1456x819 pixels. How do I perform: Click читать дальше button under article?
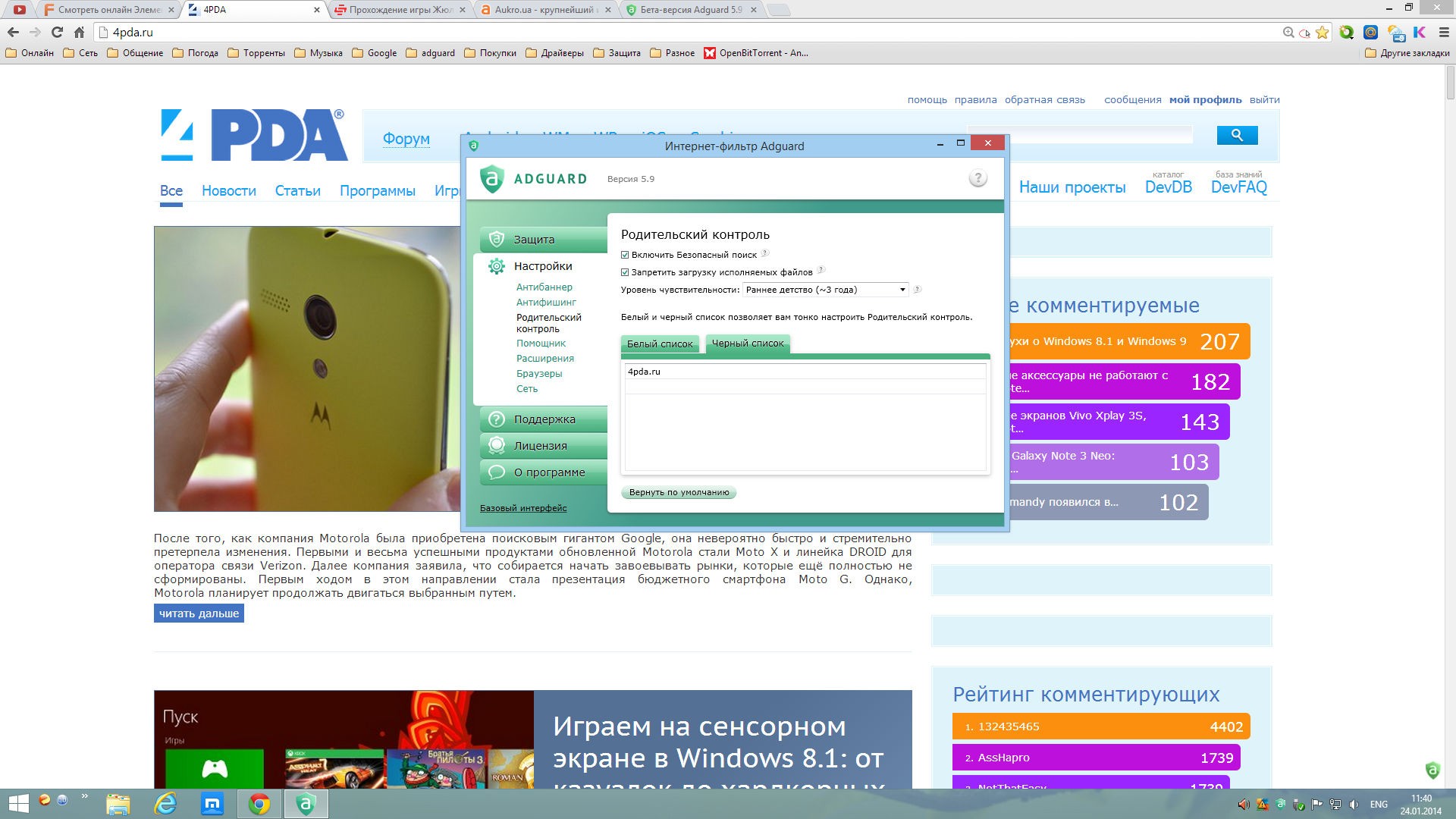(199, 613)
